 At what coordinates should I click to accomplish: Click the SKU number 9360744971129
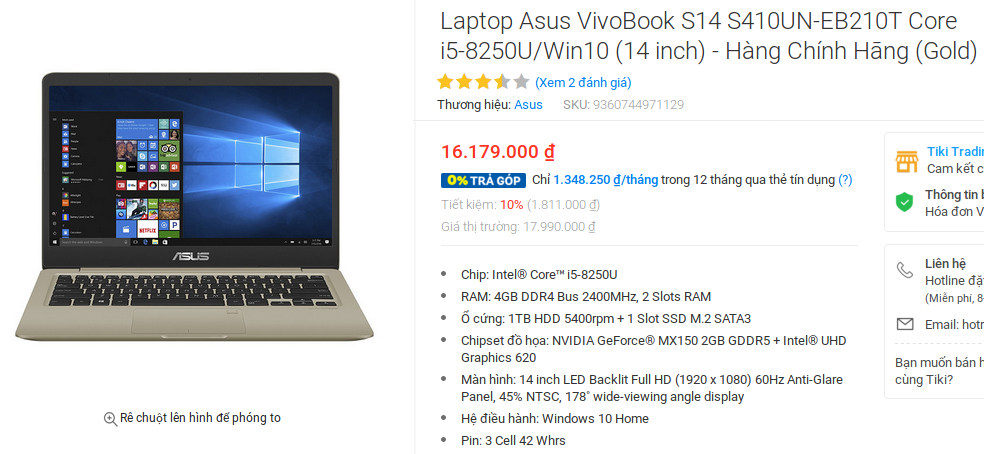638,105
